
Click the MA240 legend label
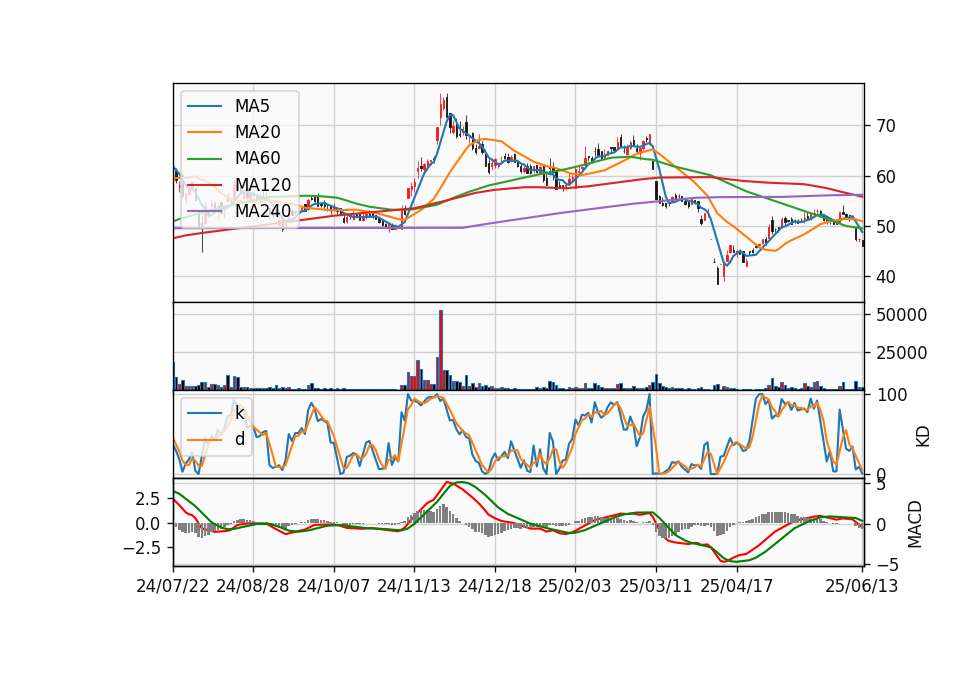click(263, 211)
